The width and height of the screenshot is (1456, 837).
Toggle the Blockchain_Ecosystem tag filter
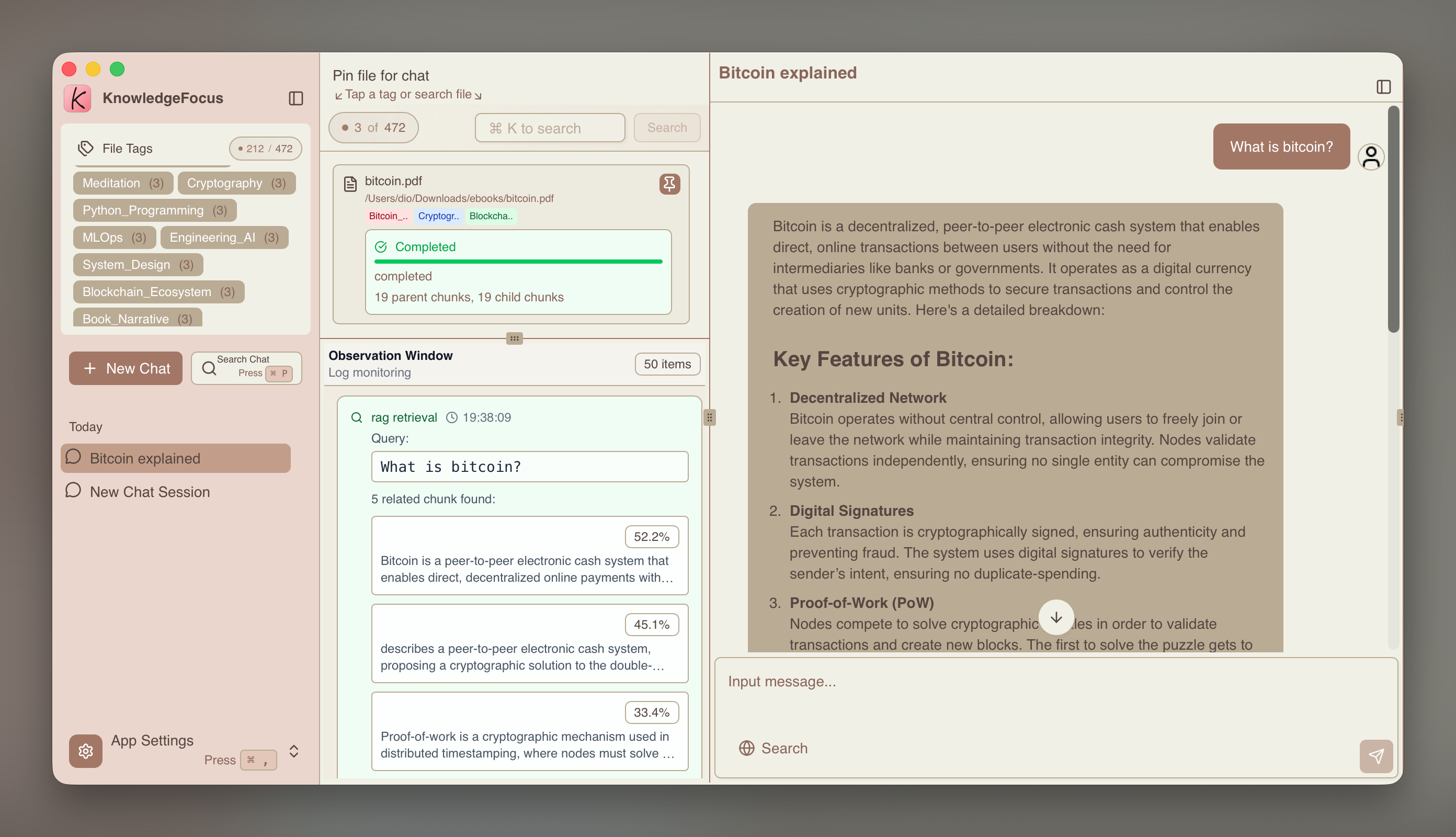tap(158, 291)
